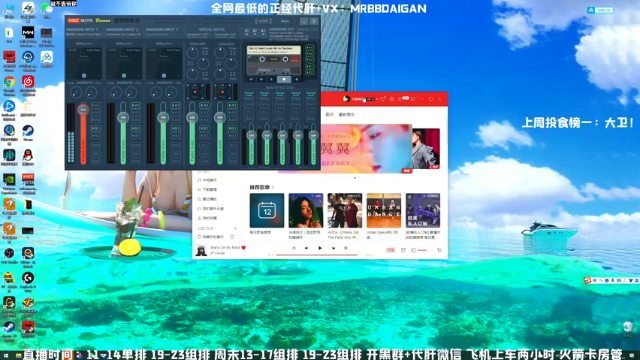This screenshot has width=640, height=360.
Task: Skip to the next track
Action: [333, 248]
